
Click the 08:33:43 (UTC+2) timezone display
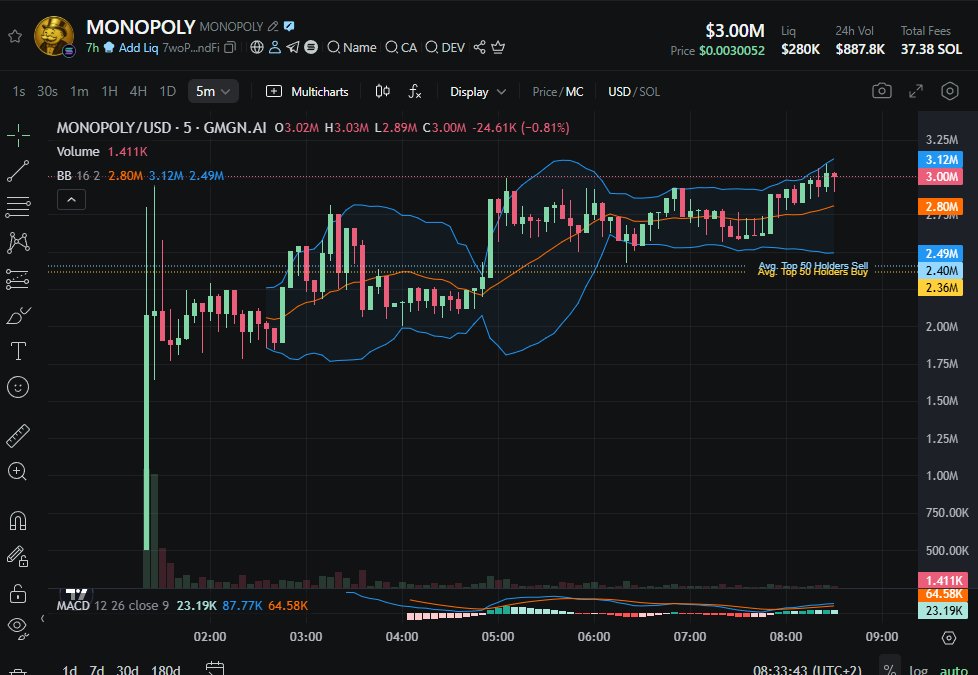pyautogui.click(x=807, y=669)
